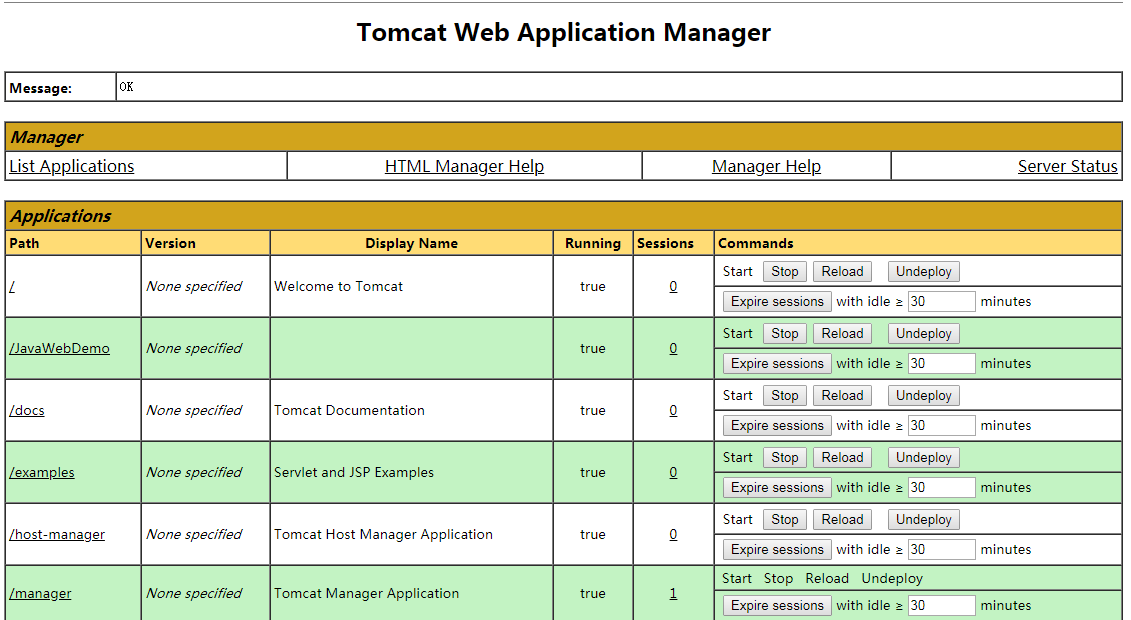Undeploy the /examples application
The height and width of the screenshot is (620, 1131).
(x=924, y=458)
